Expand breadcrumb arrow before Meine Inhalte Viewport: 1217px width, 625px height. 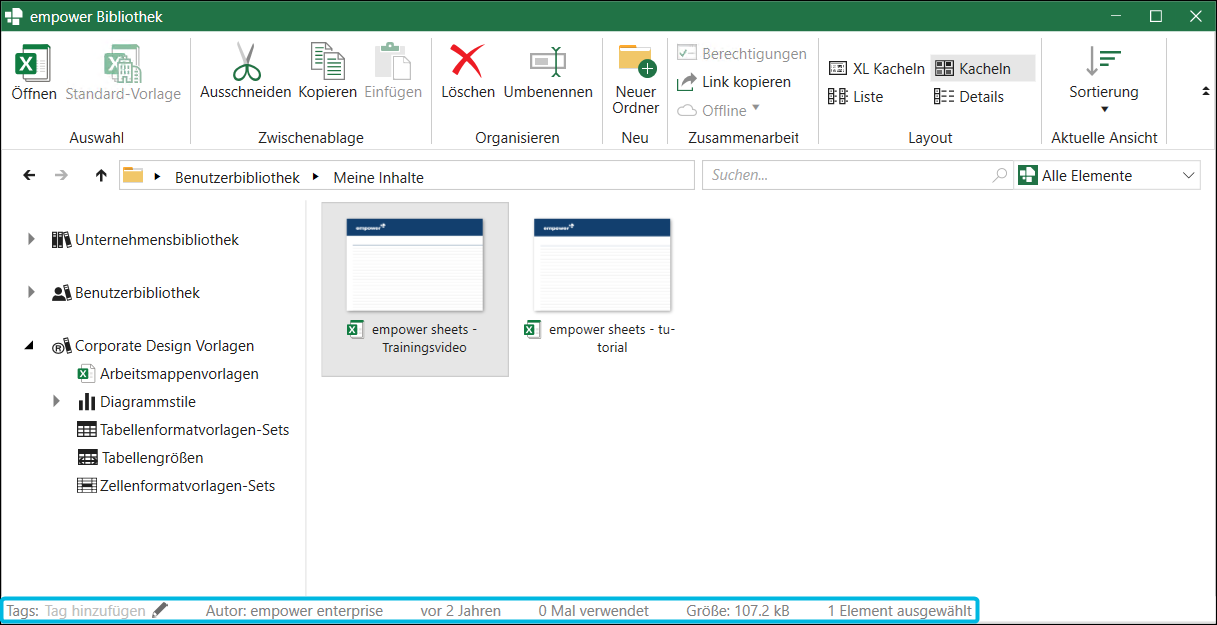tap(316, 177)
